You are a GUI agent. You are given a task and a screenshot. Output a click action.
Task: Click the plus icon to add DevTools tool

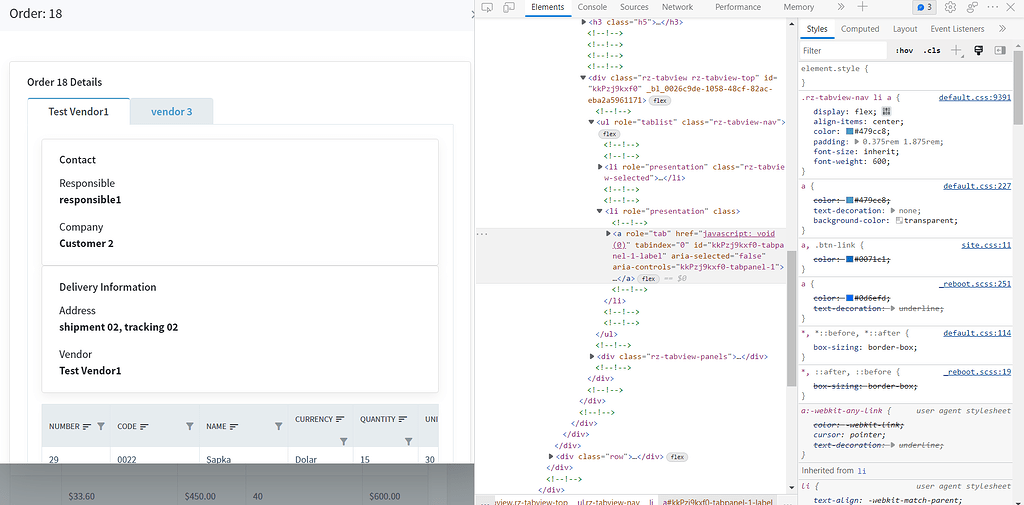click(862, 7)
